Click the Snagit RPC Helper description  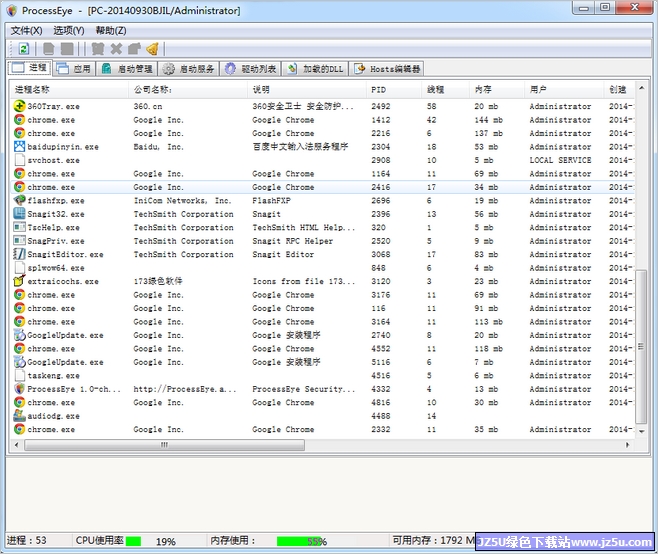coord(292,241)
